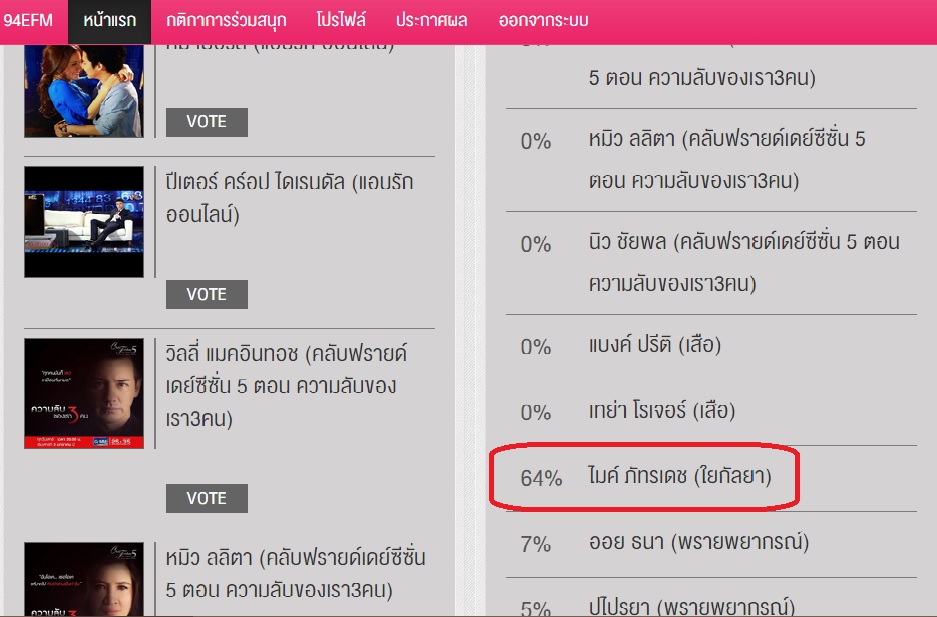The image size is (937, 617).
Task: Click the 94EFM logo link
Action: click(x=28, y=20)
